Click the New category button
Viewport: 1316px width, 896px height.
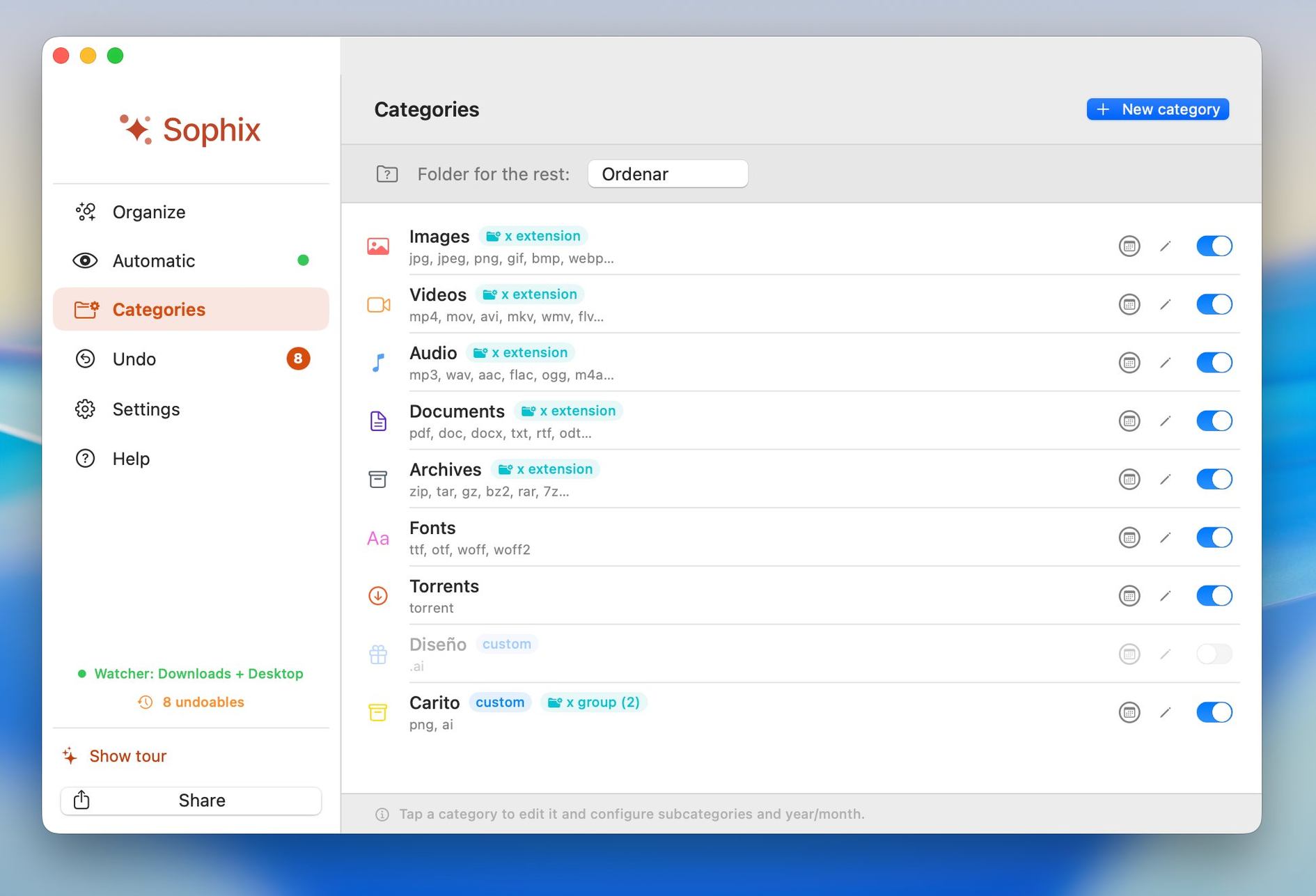coord(1157,109)
